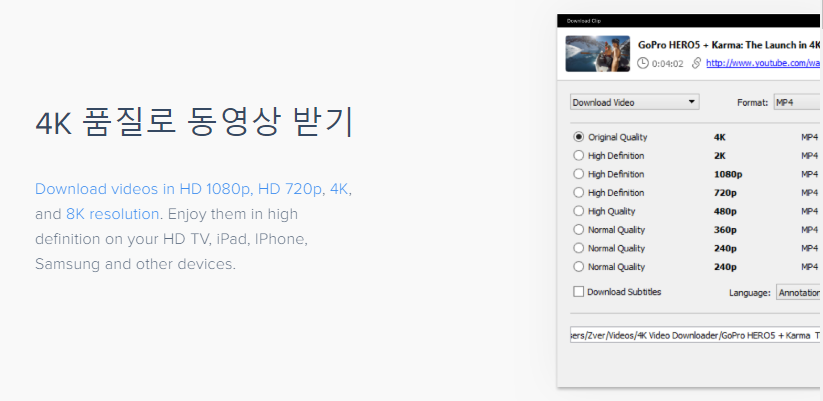This screenshot has width=823, height=401.
Task: Click the bold '4K' resolution value
Action: pyautogui.click(x=720, y=137)
